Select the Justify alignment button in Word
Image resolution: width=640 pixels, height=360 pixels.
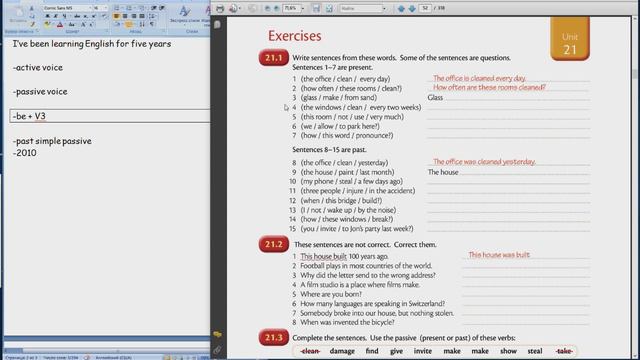[x=142, y=16]
